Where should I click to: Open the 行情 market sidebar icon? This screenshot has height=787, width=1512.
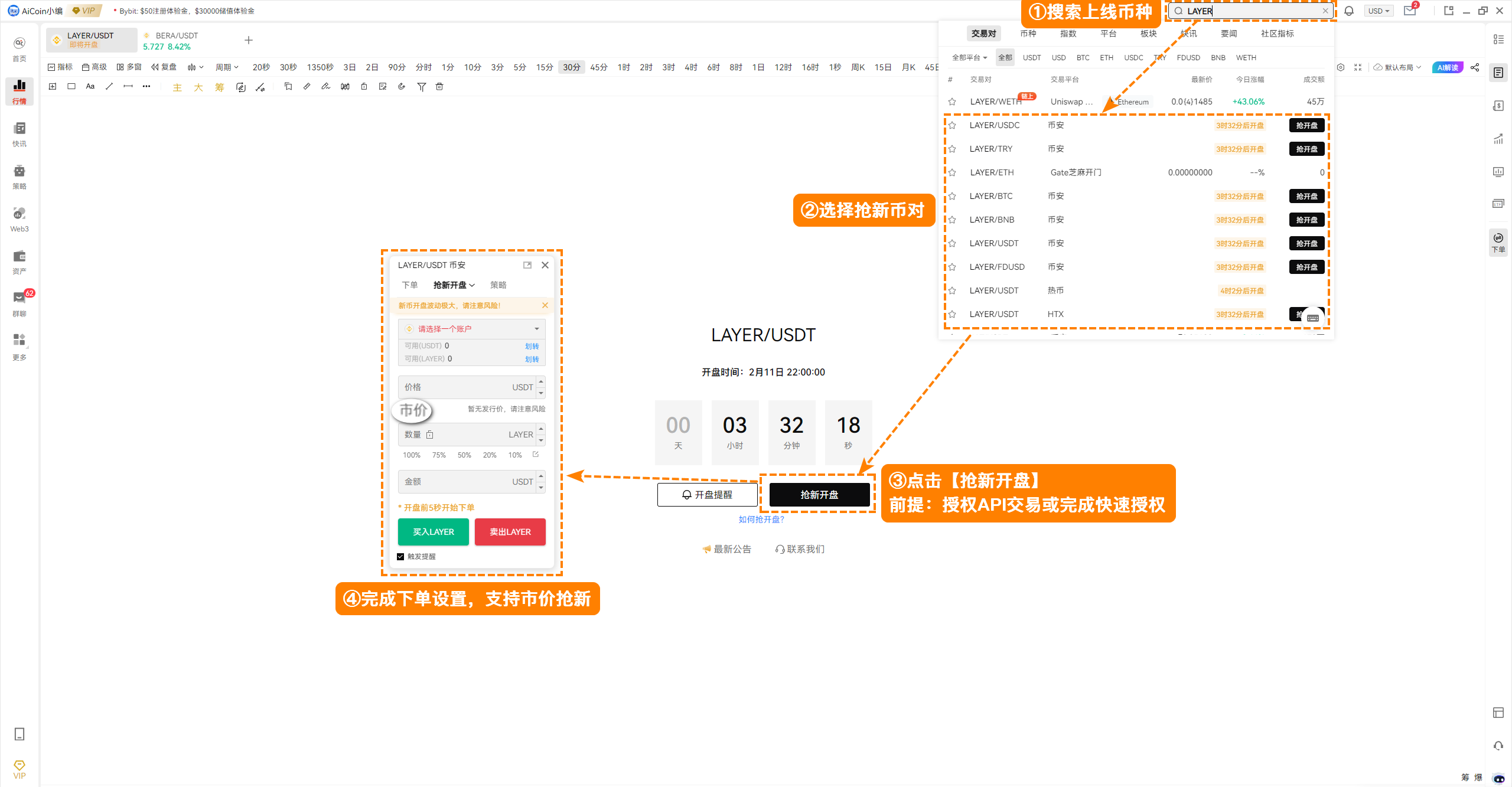19,92
